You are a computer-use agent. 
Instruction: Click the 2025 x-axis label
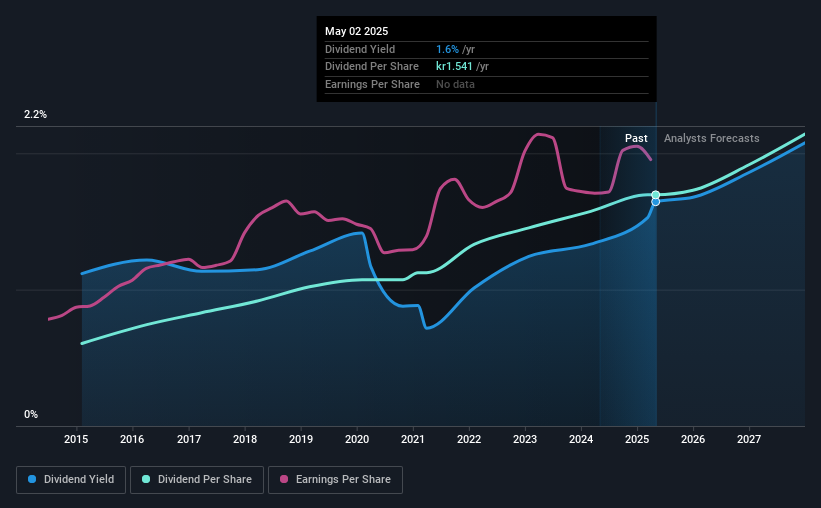(x=637, y=439)
